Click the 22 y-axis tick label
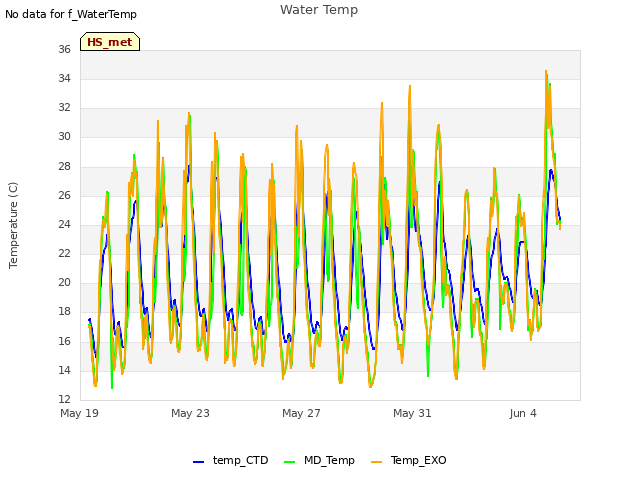Screen dimensions: 640x480 [x=64, y=253]
